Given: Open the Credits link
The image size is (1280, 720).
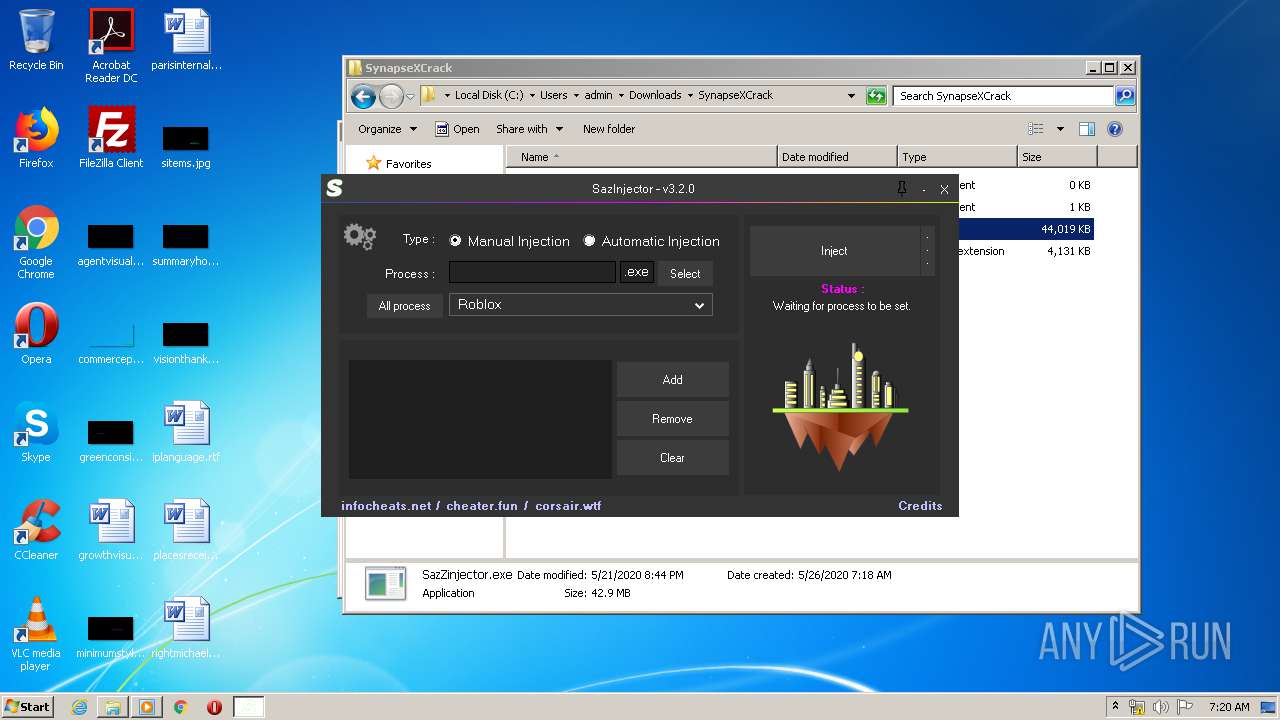Looking at the screenshot, I should click(x=920, y=506).
